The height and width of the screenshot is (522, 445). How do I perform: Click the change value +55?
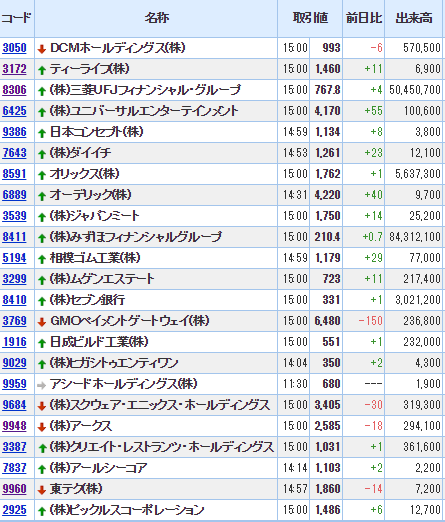point(373,111)
